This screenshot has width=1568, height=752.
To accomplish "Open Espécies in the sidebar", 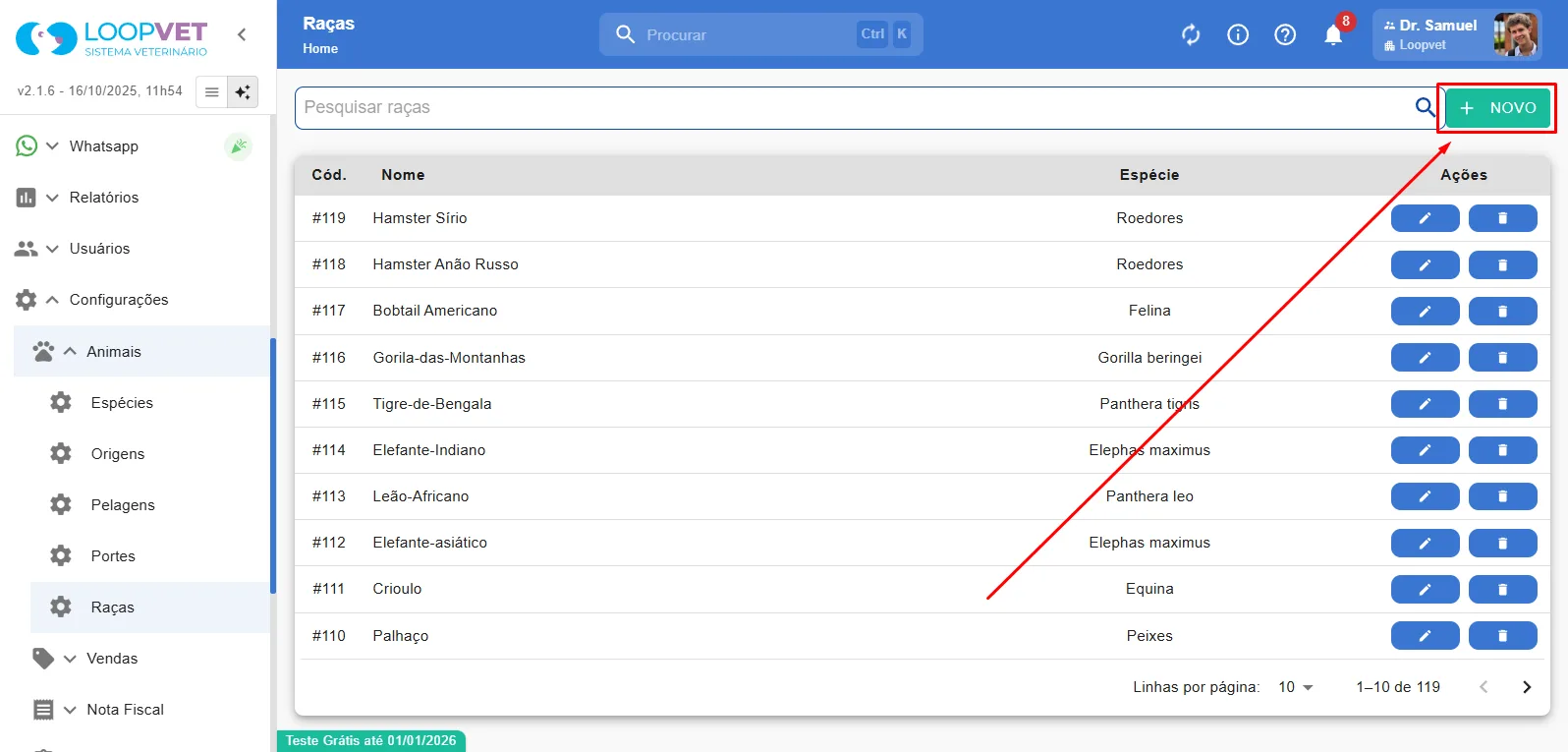I will pos(122,403).
